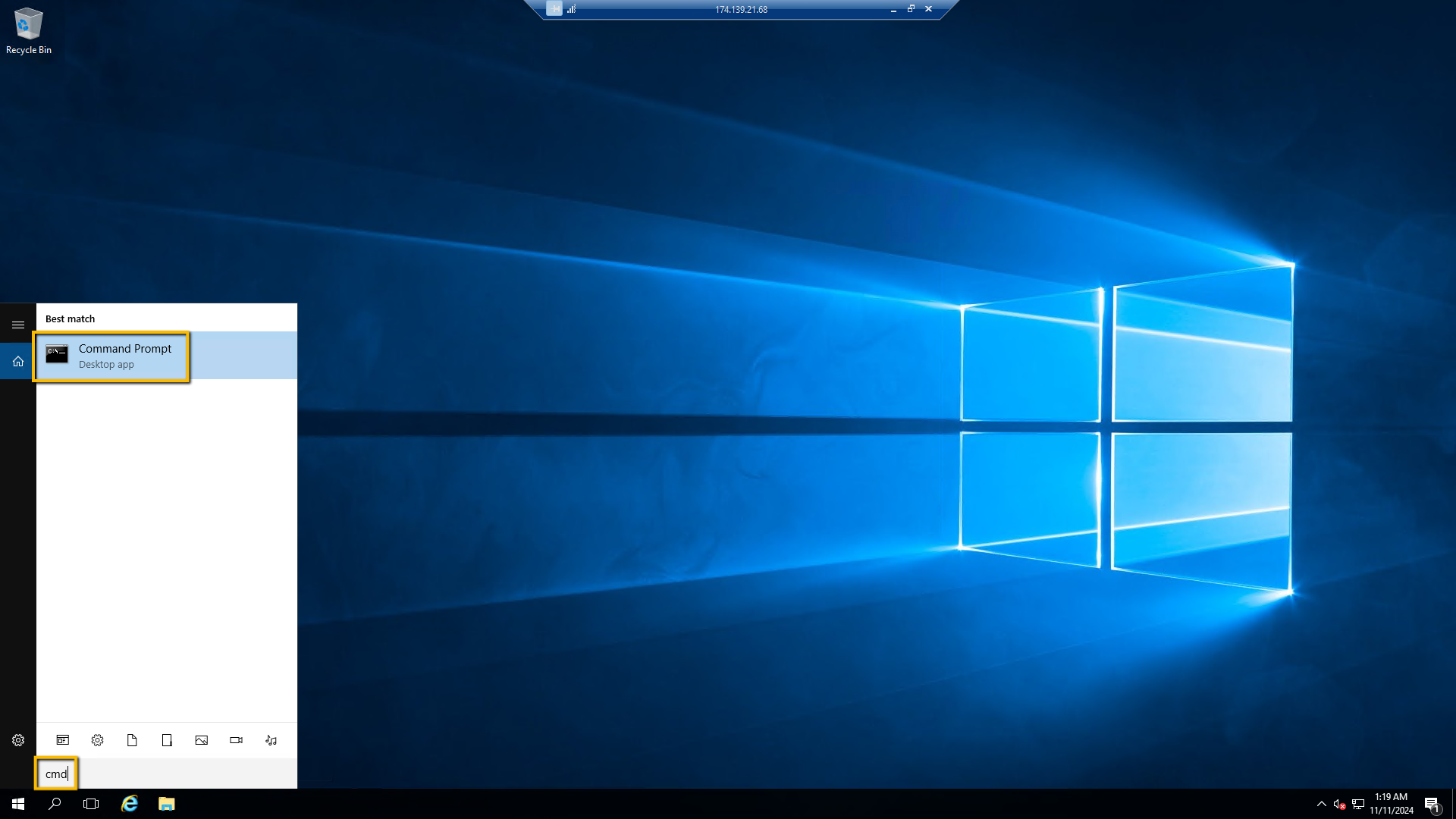Show hidden system tray icons
1456x819 pixels.
[1321, 804]
